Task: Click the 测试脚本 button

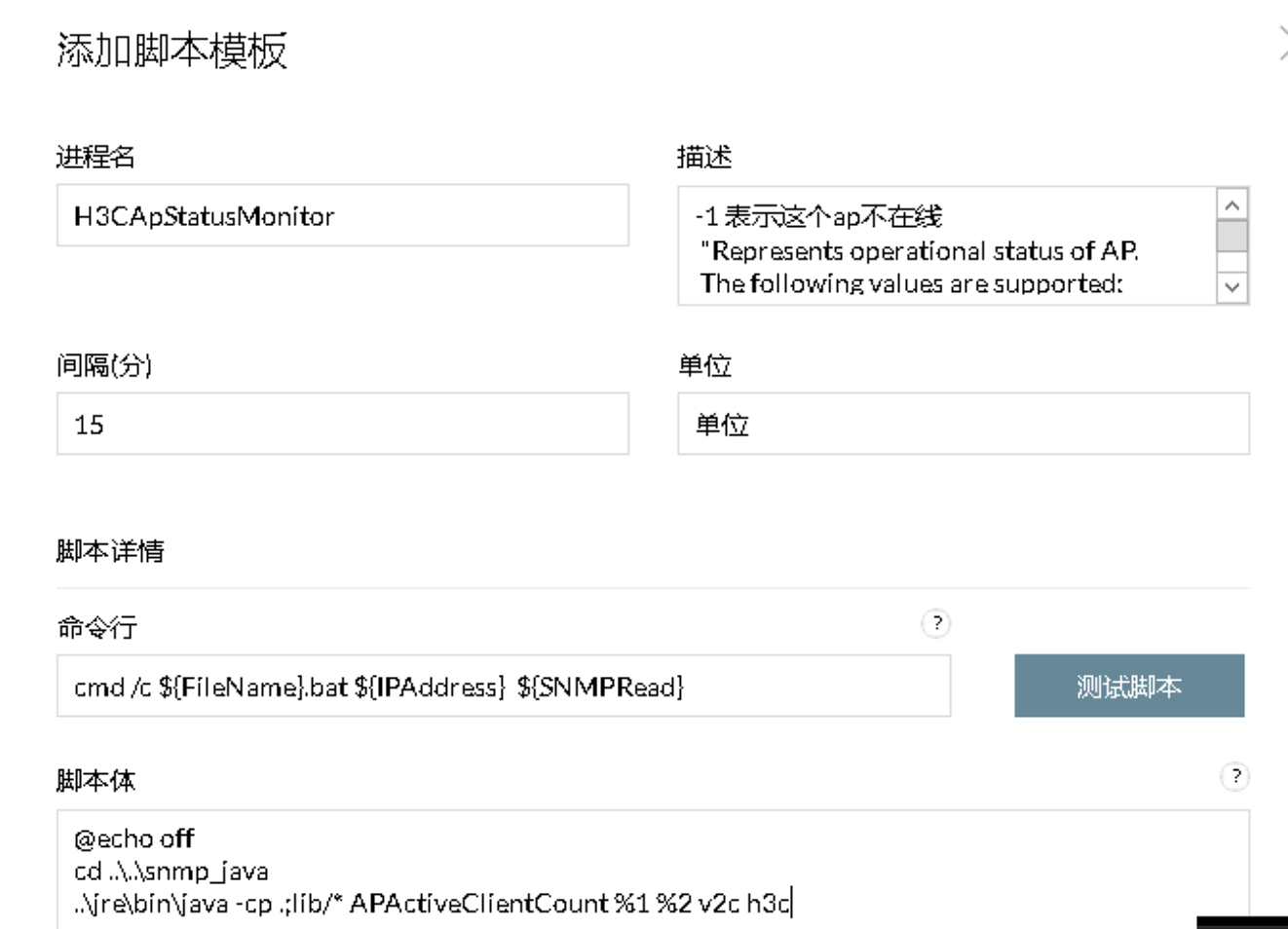Action: 1129,686
